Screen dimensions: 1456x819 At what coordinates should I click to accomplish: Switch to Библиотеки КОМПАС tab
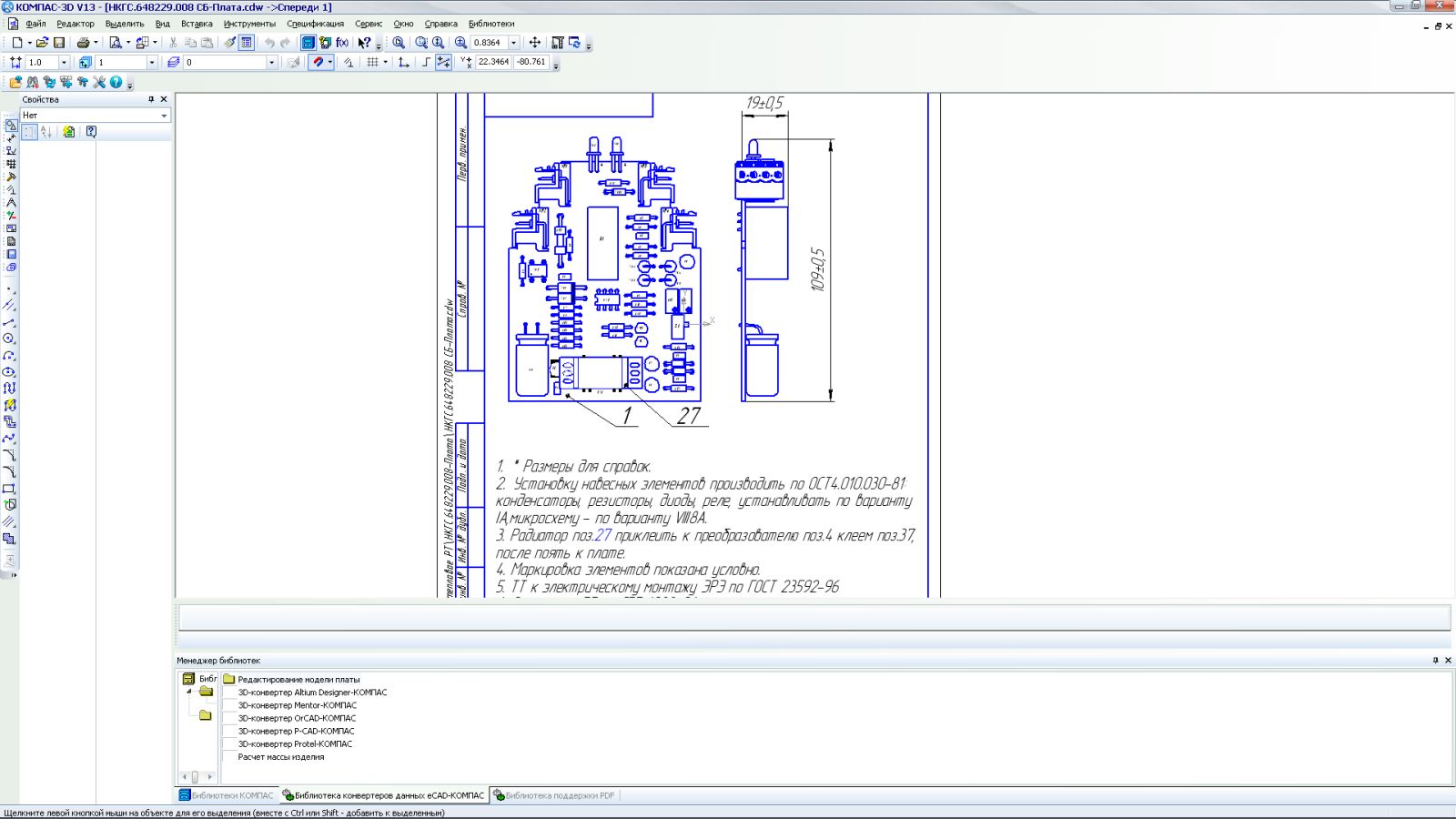coord(227,795)
